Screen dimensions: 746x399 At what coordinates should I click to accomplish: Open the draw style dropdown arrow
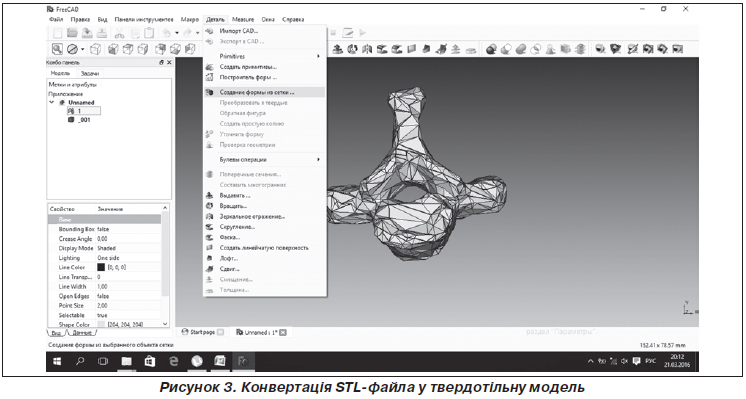[82, 49]
